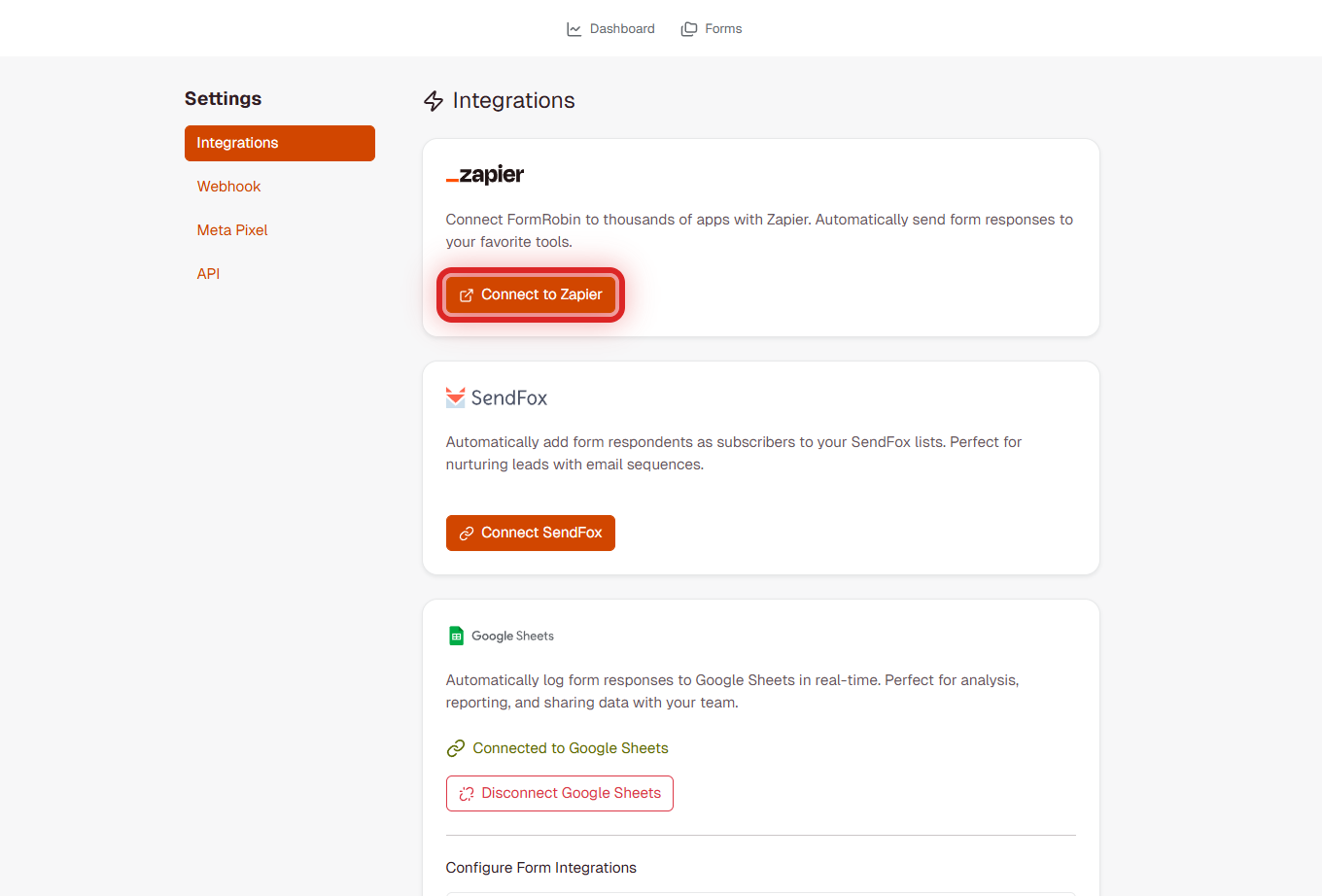The height and width of the screenshot is (896, 1322).
Task: Disconnect Google Sheets integration
Action: (559, 793)
